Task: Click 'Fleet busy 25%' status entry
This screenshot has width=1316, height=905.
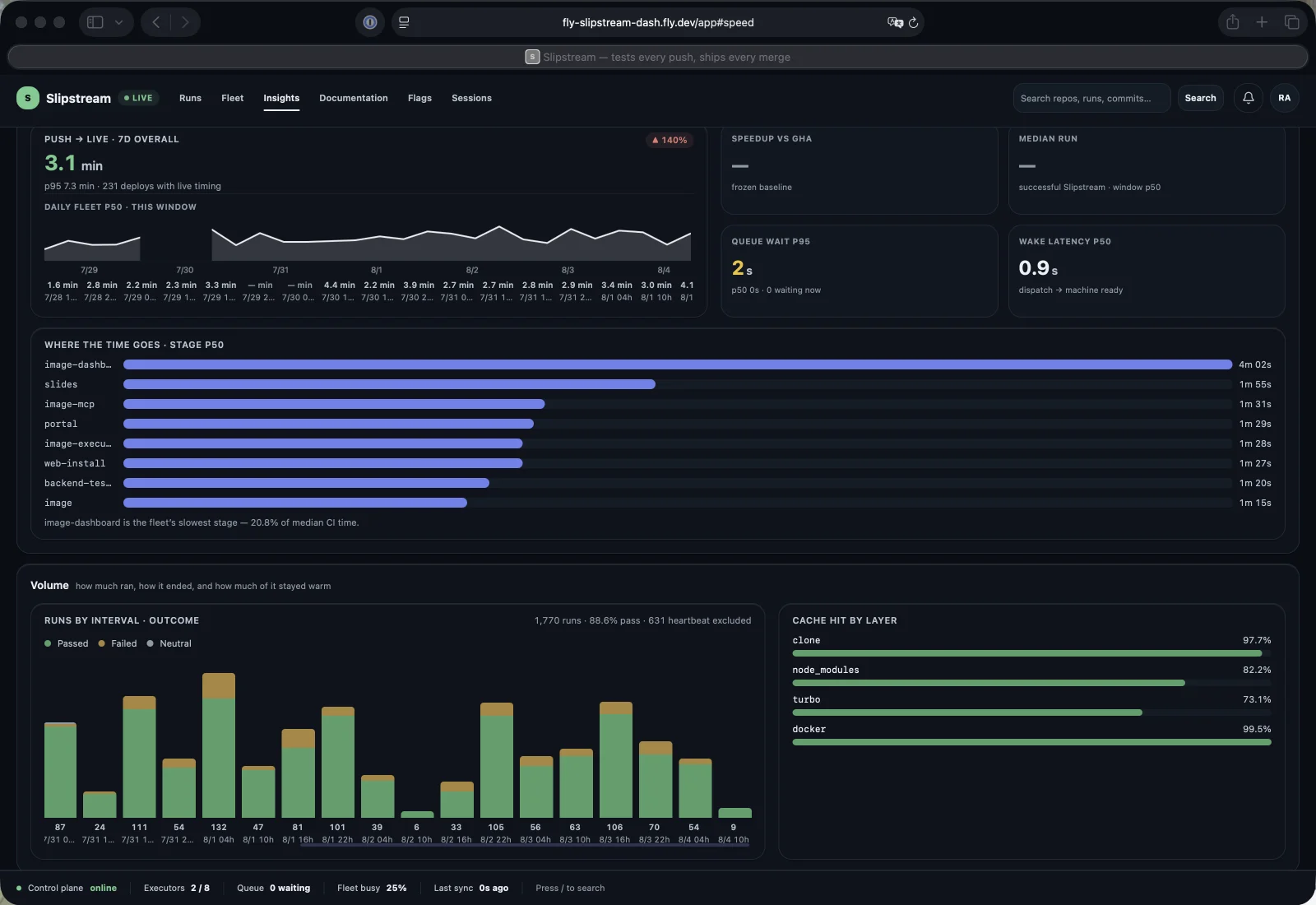Action: (372, 888)
